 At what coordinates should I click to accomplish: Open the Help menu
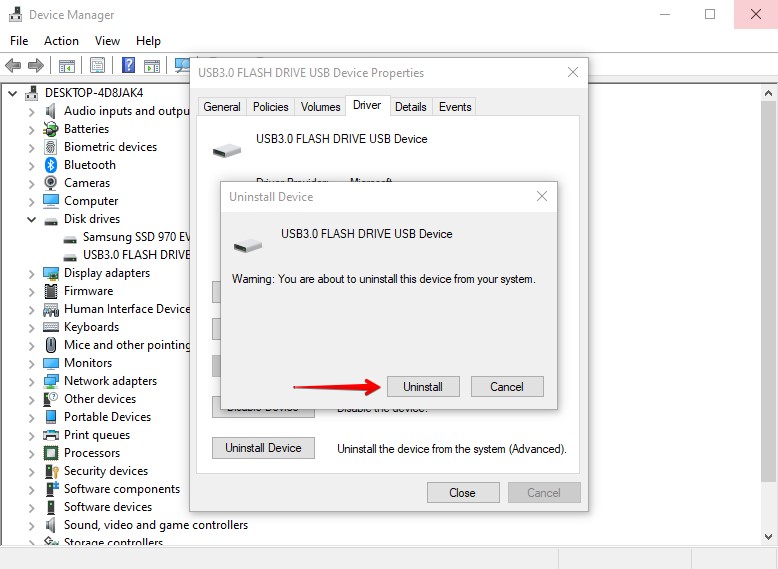point(148,41)
